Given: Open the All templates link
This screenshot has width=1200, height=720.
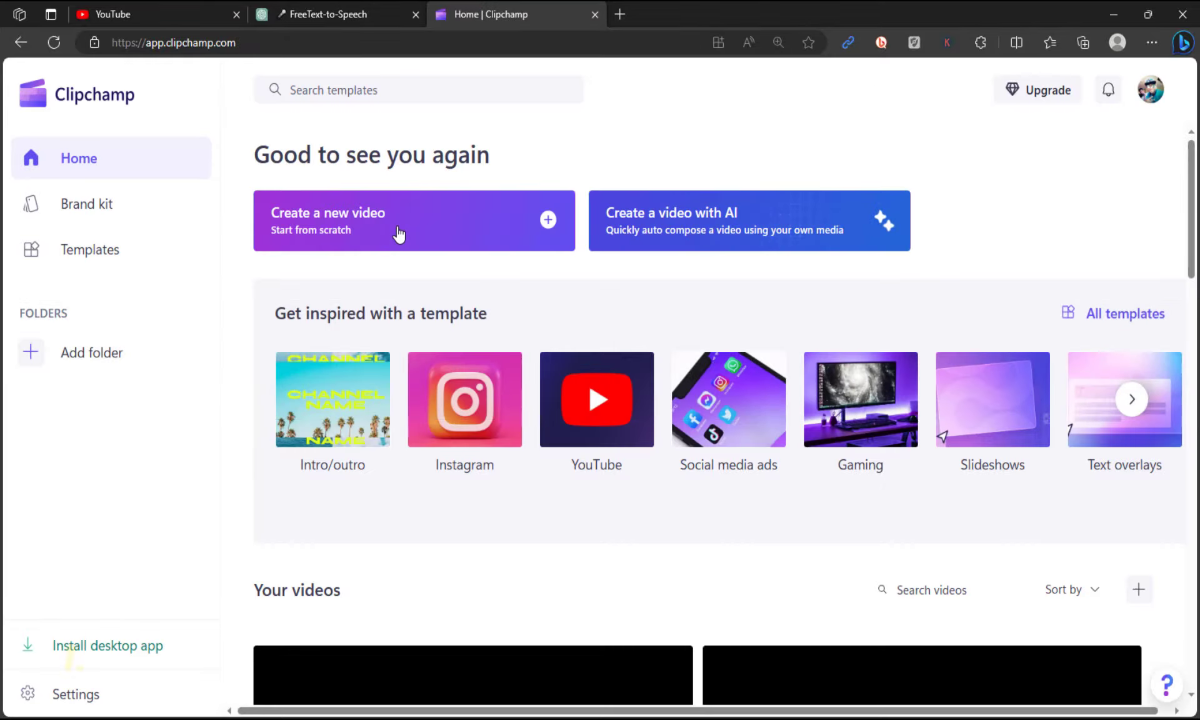Looking at the screenshot, I should coord(1113,314).
